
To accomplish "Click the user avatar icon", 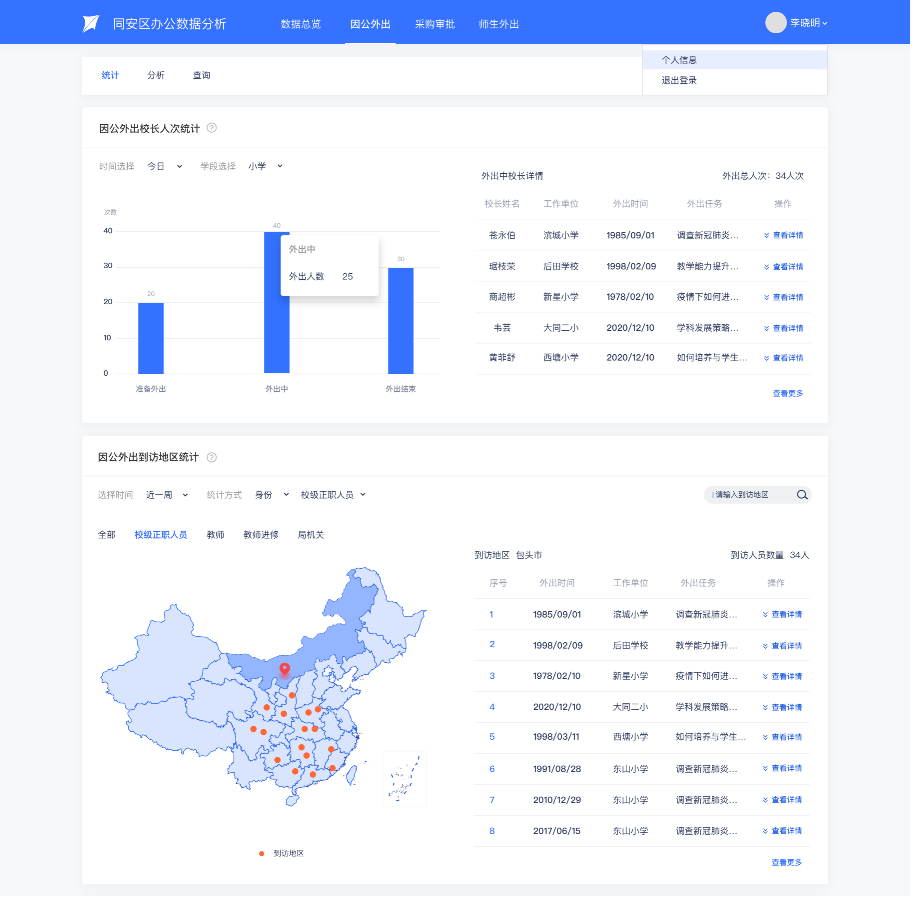I will 775,22.
